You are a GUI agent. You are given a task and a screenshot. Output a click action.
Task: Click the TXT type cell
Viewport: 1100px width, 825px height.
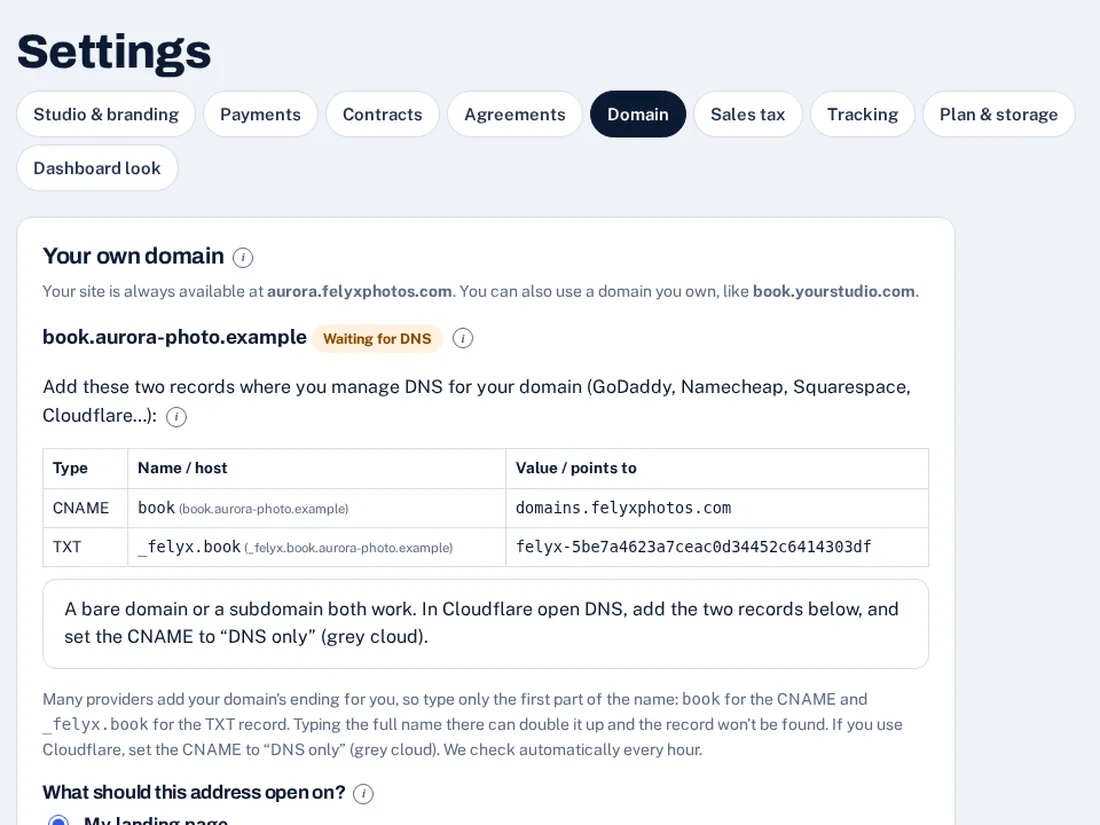click(x=85, y=547)
